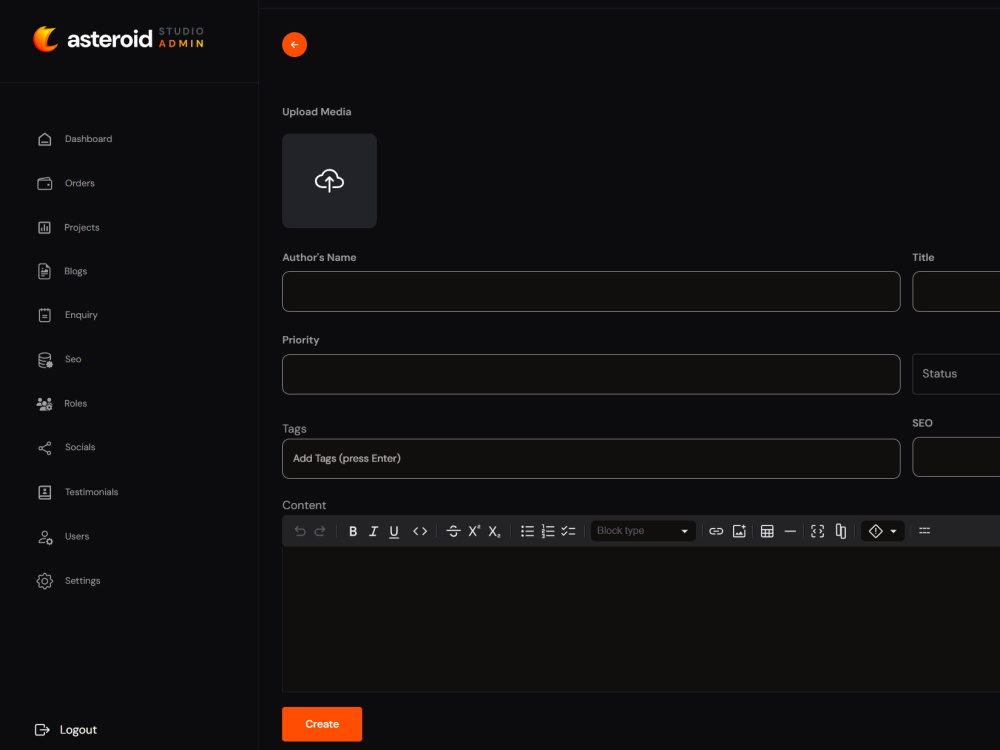The image size is (1000, 750).
Task: Click the undo icon in editor toolbar
Action: coord(300,531)
